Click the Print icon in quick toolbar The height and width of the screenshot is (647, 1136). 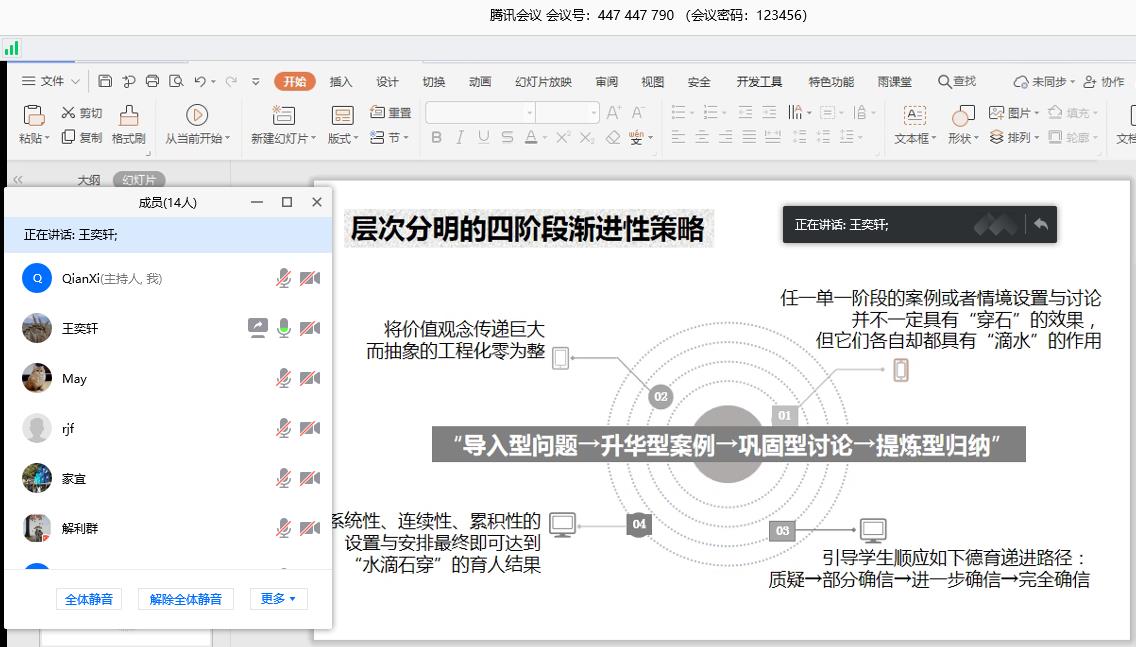pos(152,82)
